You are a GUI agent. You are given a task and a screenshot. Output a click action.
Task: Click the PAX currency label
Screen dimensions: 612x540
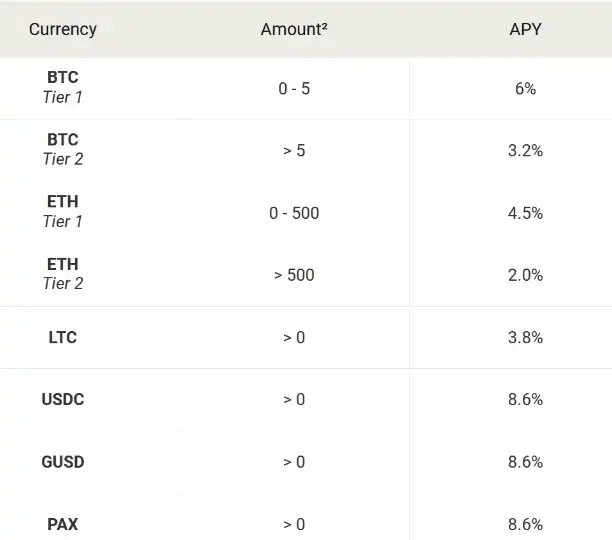click(x=63, y=524)
